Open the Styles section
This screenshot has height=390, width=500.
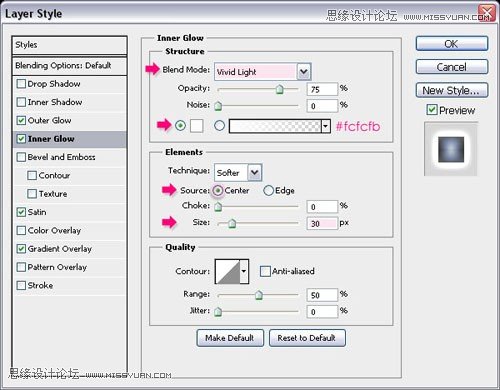coord(69,45)
